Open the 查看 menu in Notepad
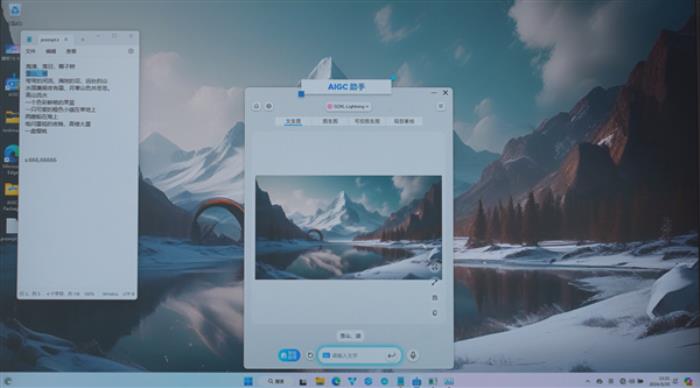Viewport: 700px width, 388px height. tap(71, 51)
